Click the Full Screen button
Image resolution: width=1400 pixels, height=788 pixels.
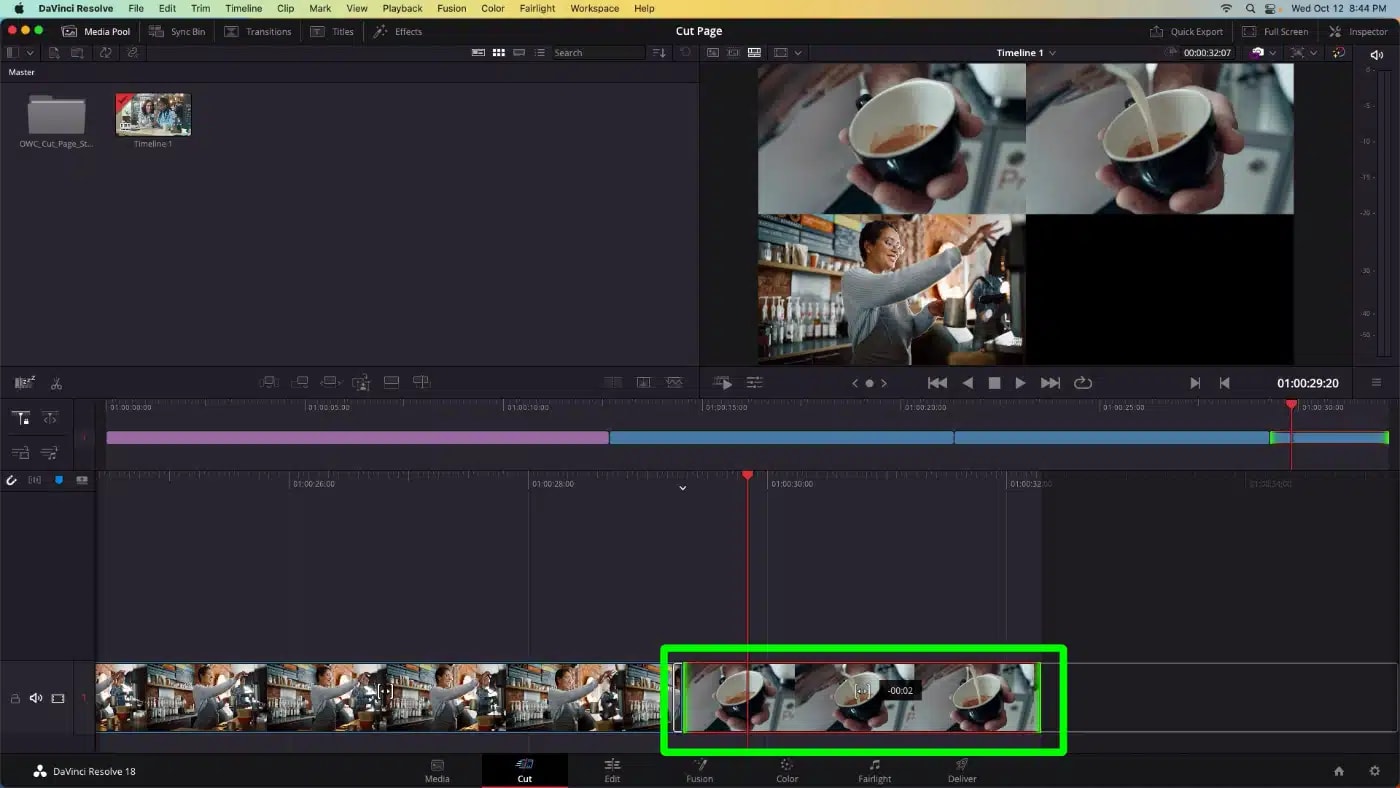[x=1275, y=31]
